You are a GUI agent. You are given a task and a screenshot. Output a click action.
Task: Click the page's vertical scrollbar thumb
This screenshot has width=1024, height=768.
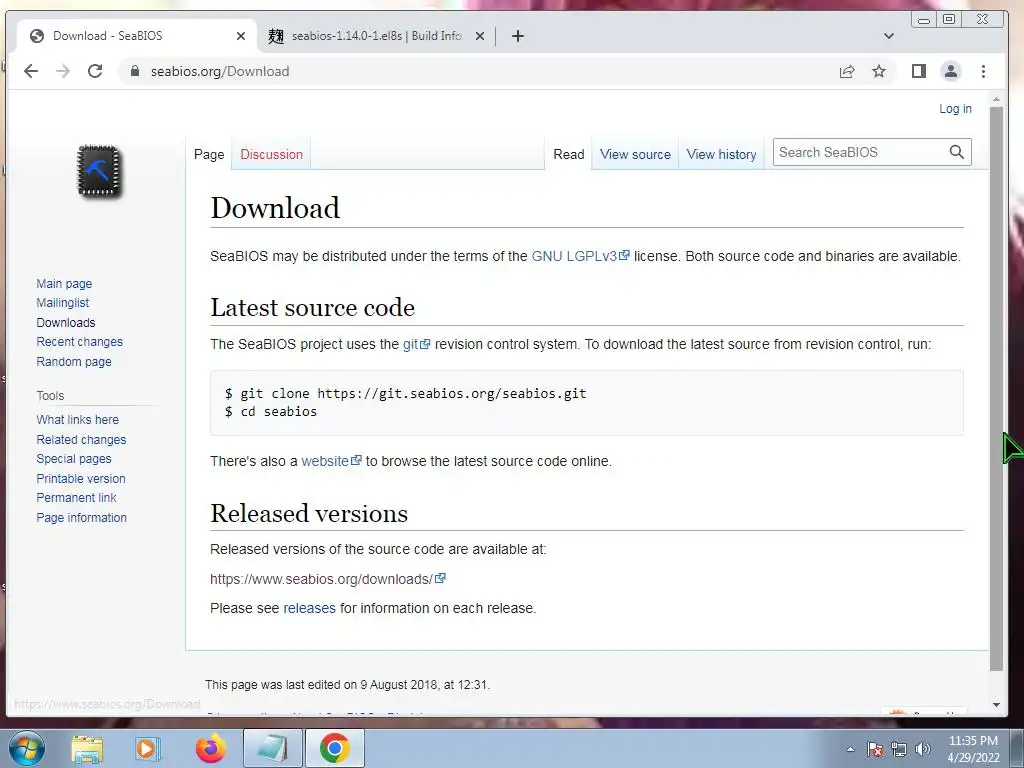[996, 389]
